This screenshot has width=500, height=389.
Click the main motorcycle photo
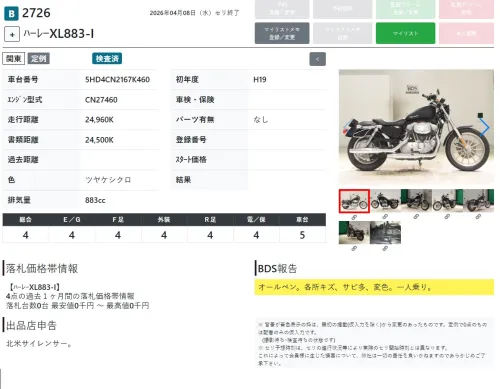[x=416, y=127]
